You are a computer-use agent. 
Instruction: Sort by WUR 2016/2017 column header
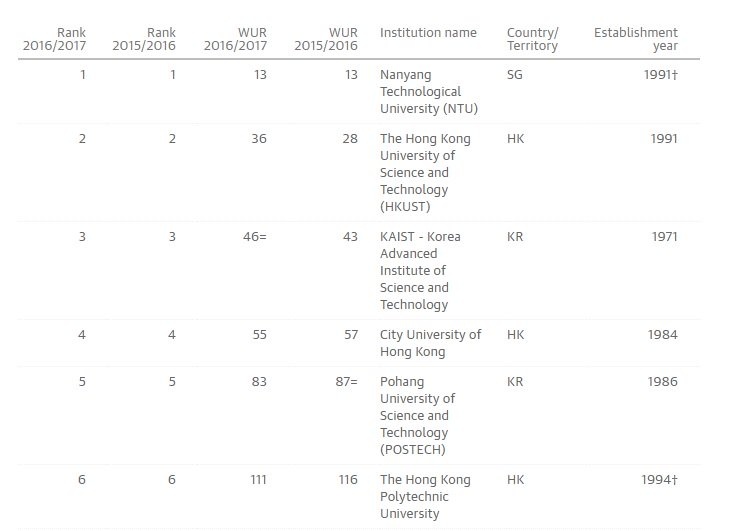point(235,39)
